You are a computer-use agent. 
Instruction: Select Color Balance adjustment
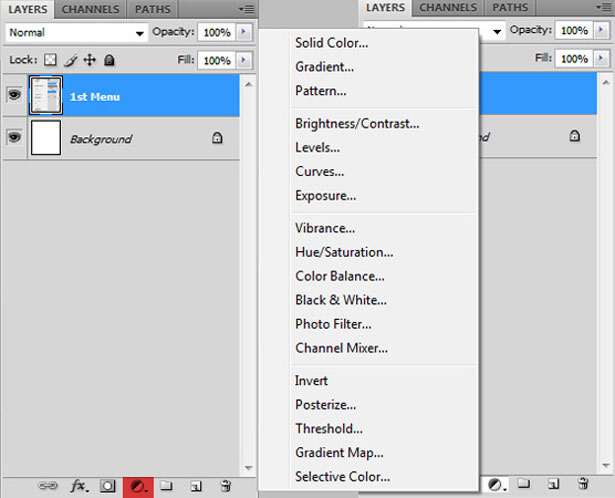coord(340,276)
